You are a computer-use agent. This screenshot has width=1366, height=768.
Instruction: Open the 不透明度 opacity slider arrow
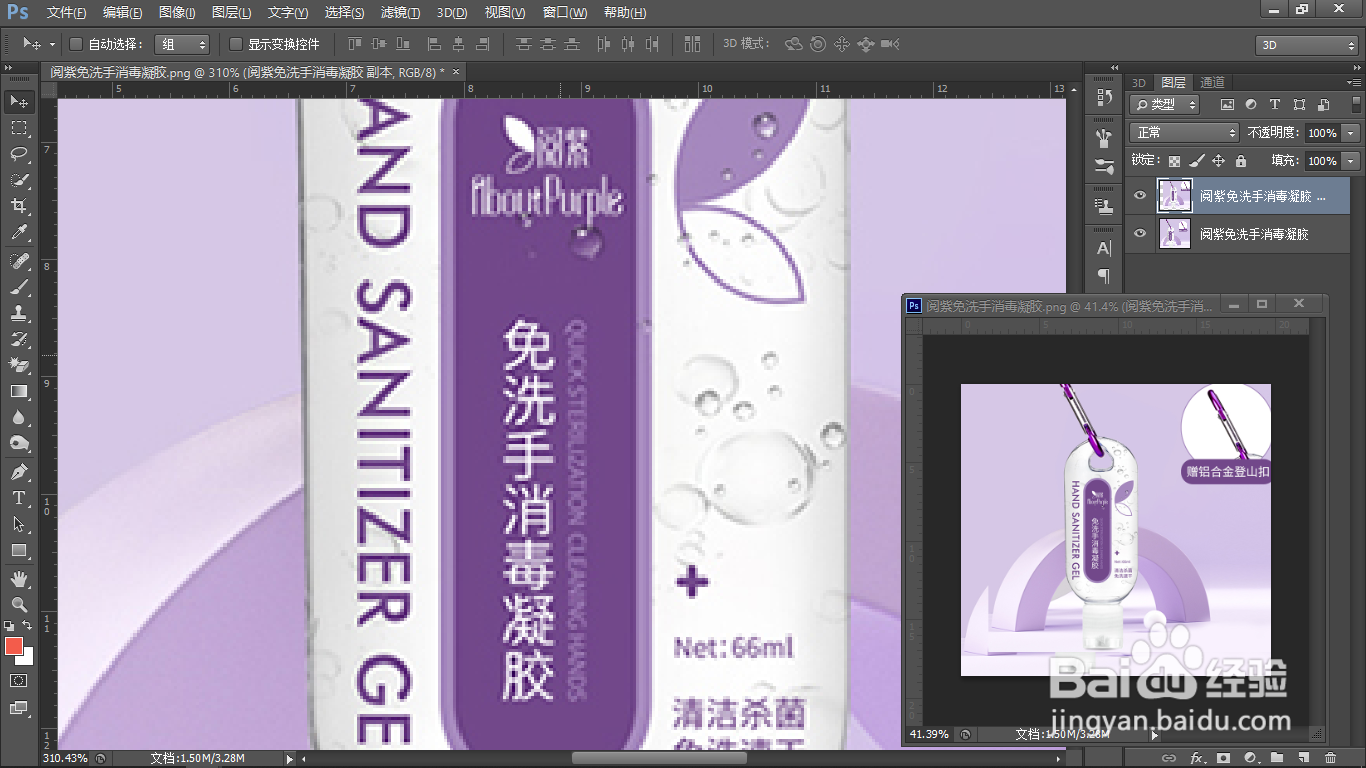coord(1351,133)
